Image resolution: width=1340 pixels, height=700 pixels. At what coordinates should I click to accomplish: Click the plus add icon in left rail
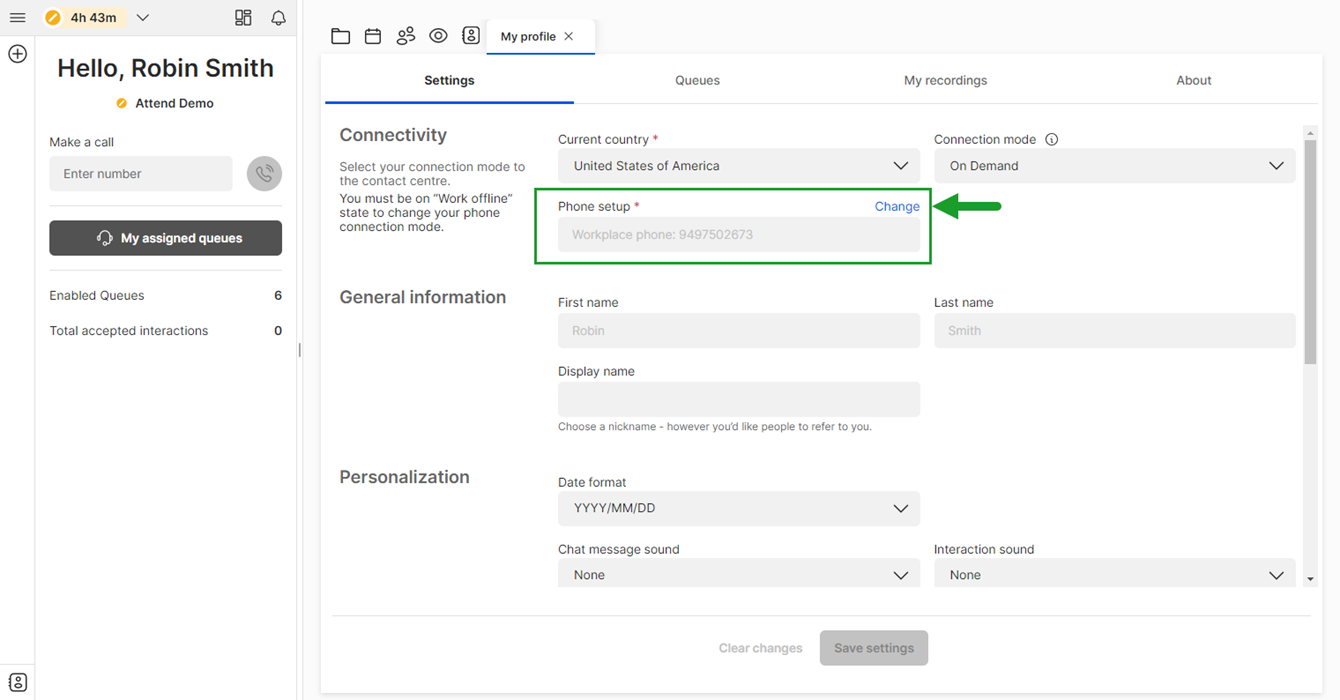17,54
